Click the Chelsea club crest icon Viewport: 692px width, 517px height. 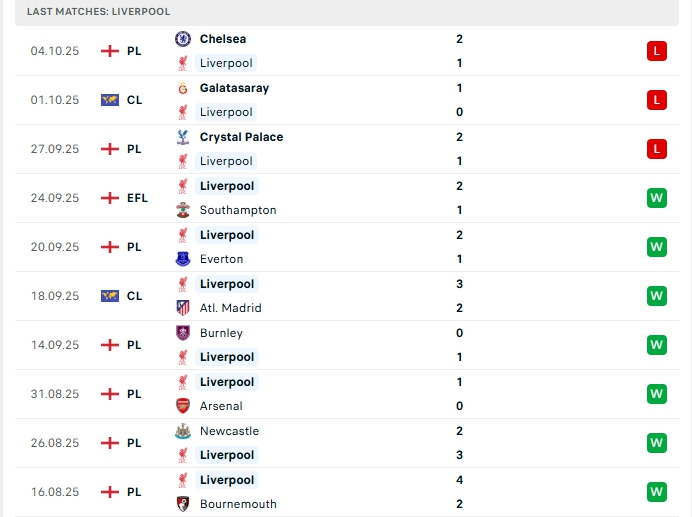click(x=183, y=39)
